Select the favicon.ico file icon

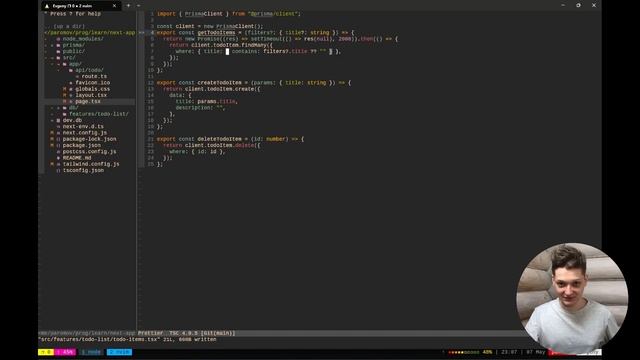click(x=71, y=83)
